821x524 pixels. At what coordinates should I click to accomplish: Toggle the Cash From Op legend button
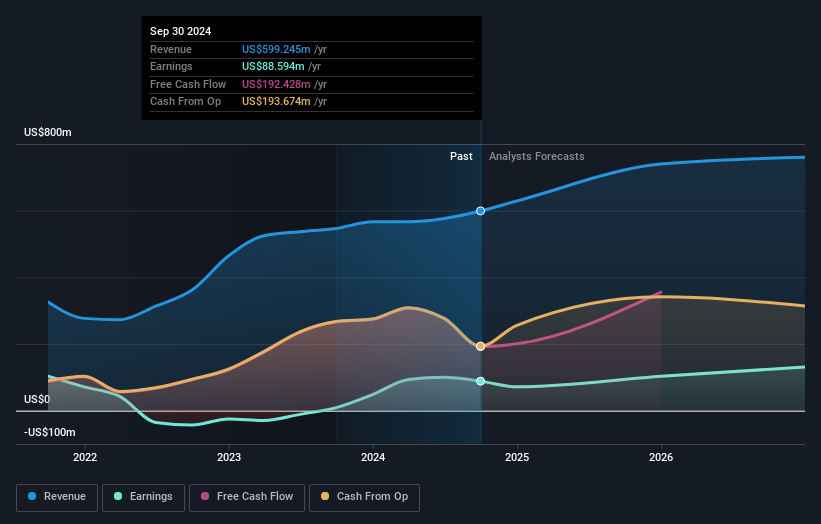pos(364,497)
